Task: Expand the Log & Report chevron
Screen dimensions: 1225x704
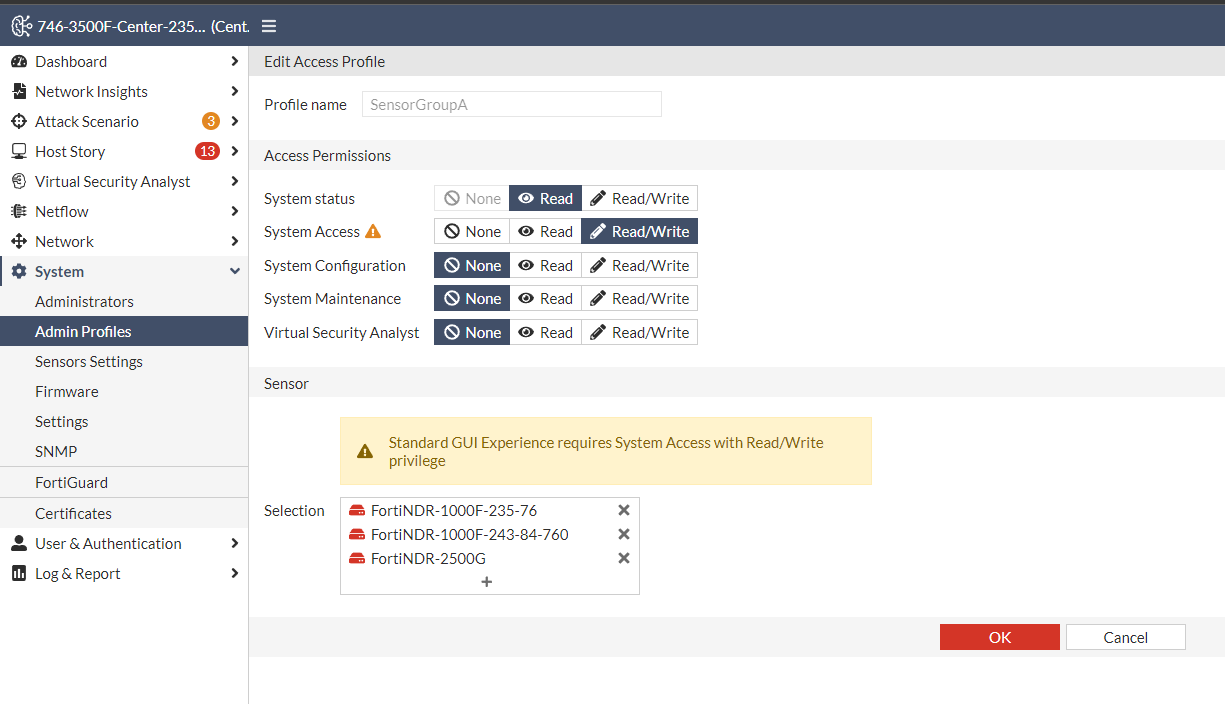Action: (235, 573)
